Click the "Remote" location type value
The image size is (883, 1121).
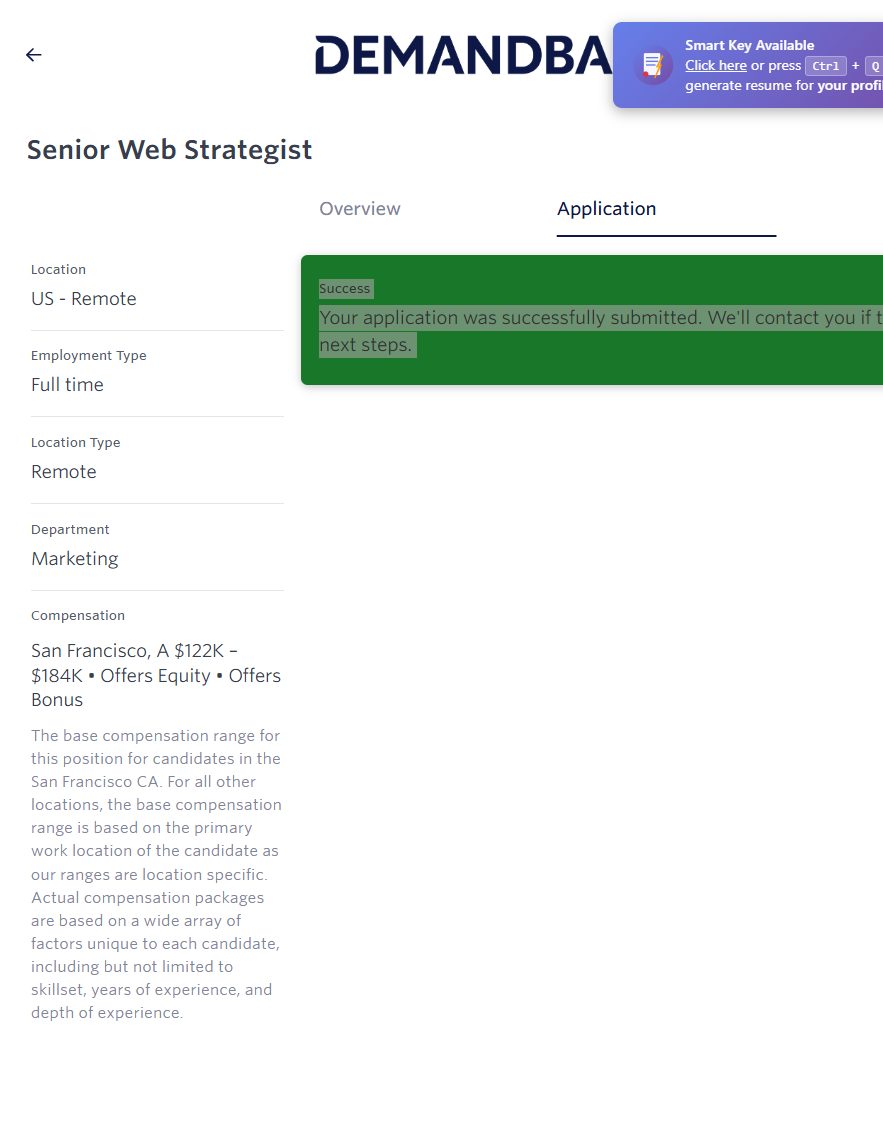point(64,472)
